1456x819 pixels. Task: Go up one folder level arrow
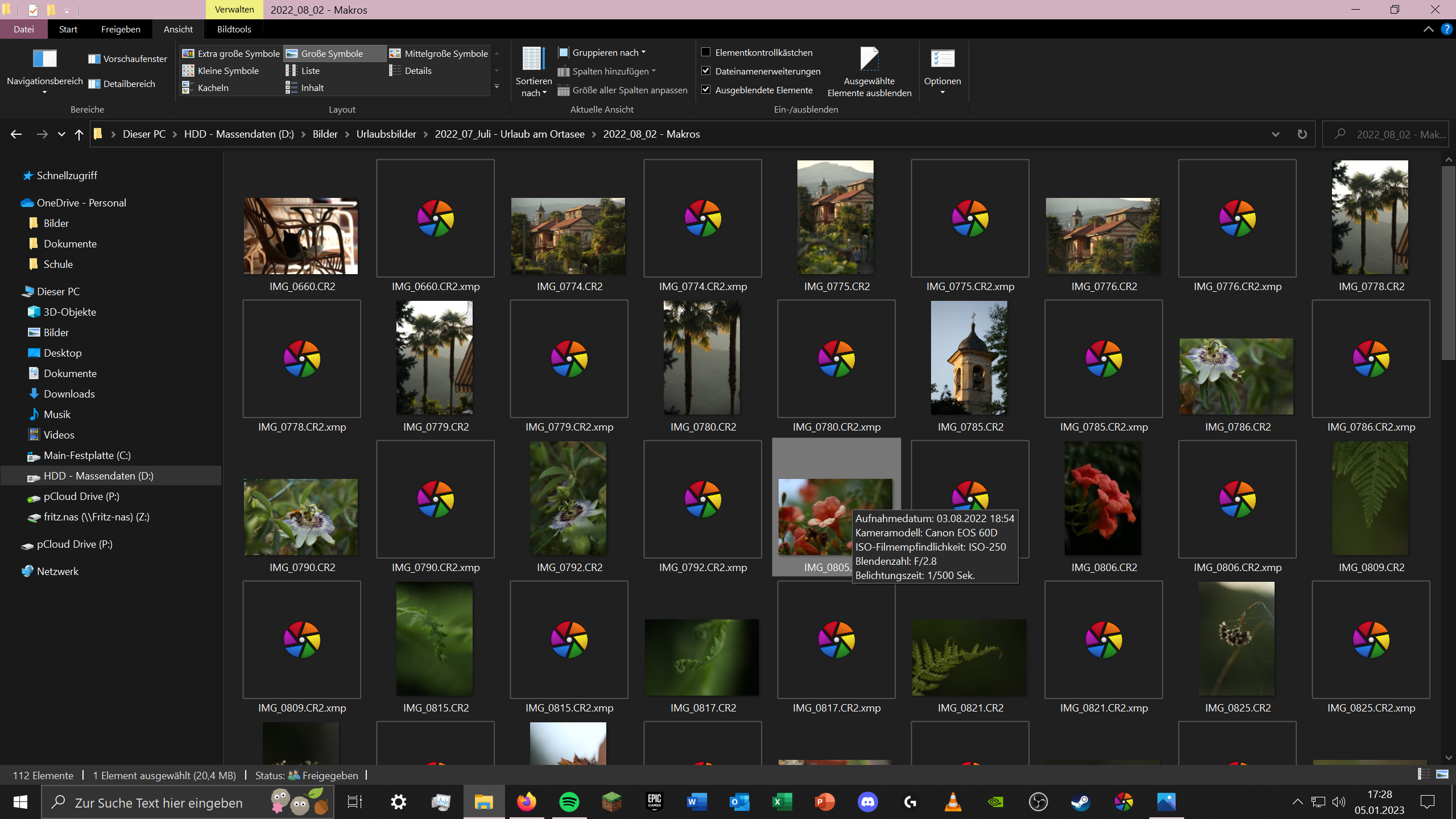[79, 134]
